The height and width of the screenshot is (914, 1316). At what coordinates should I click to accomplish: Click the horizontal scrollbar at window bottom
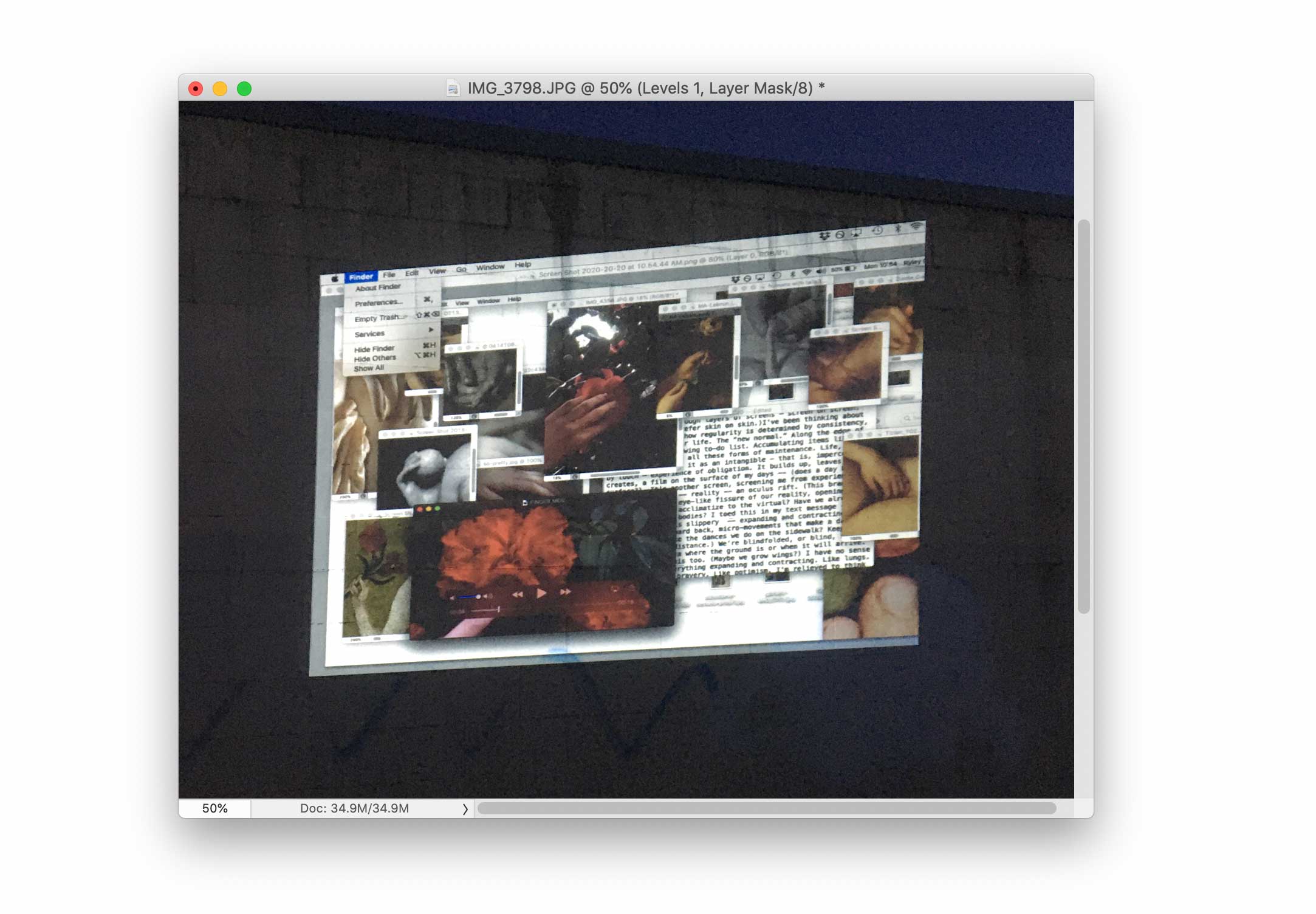pyautogui.click(x=766, y=808)
